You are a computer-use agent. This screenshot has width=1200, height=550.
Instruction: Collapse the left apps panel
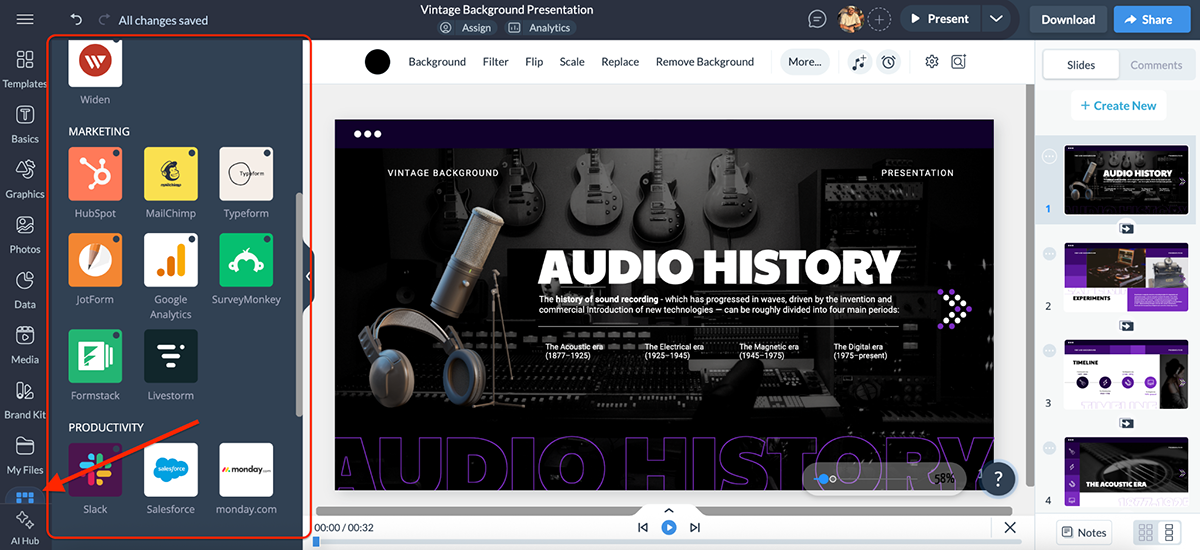(308, 276)
